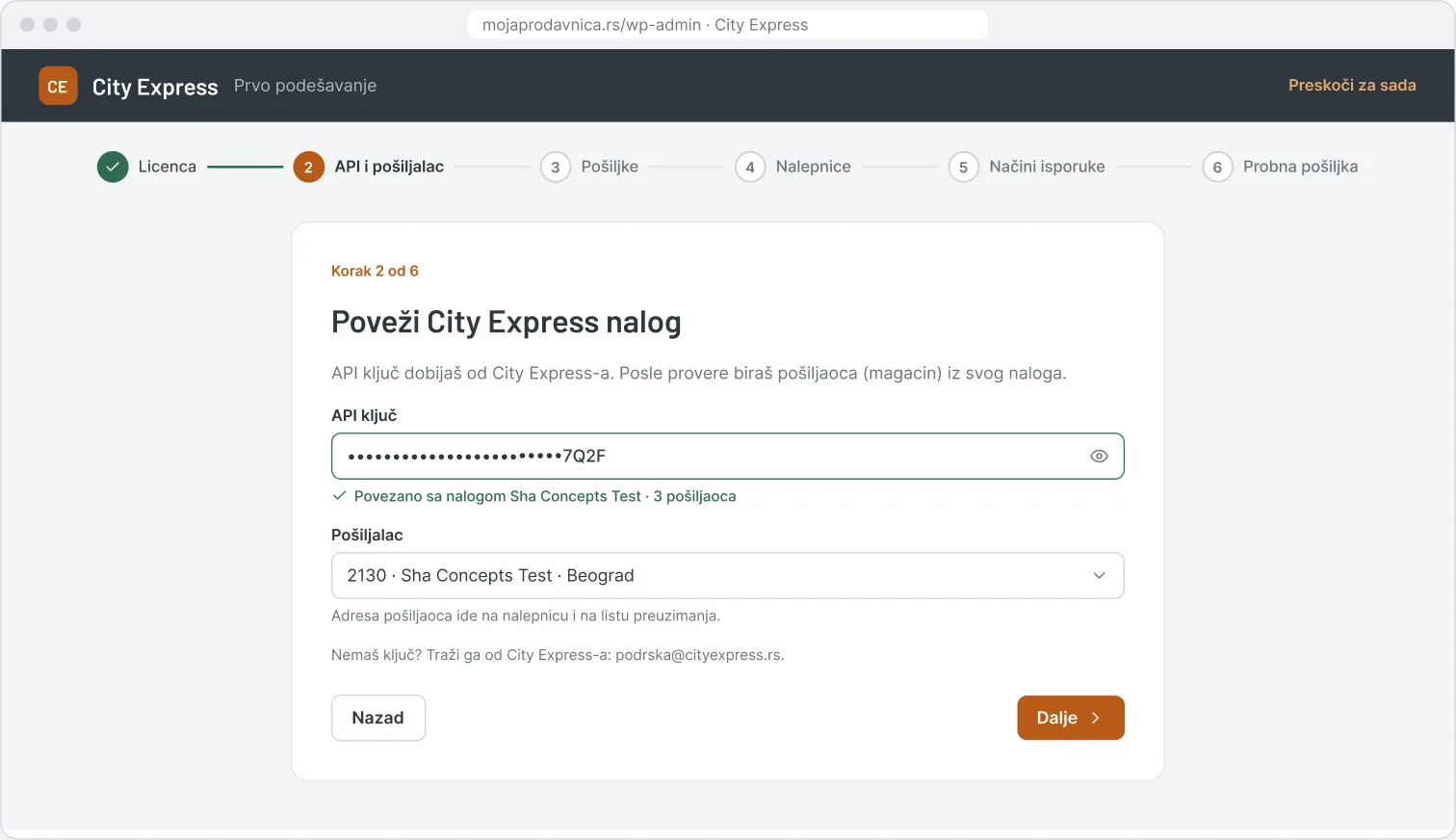The width and height of the screenshot is (1456, 840).
Task: Select the step 2 circle icon
Action: point(308,167)
